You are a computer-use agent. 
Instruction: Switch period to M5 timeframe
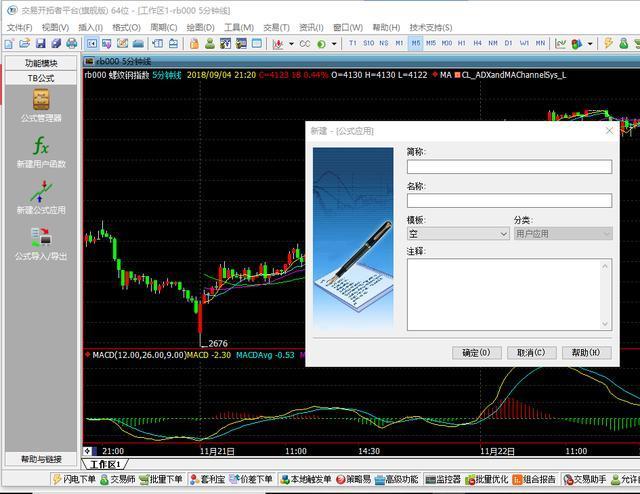point(416,43)
